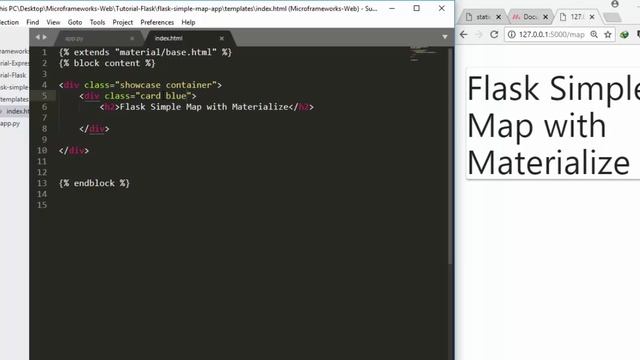Select index.html file in the sidebar
Image resolution: width=640 pixels, height=360 pixels.
[x=18, y=111]
